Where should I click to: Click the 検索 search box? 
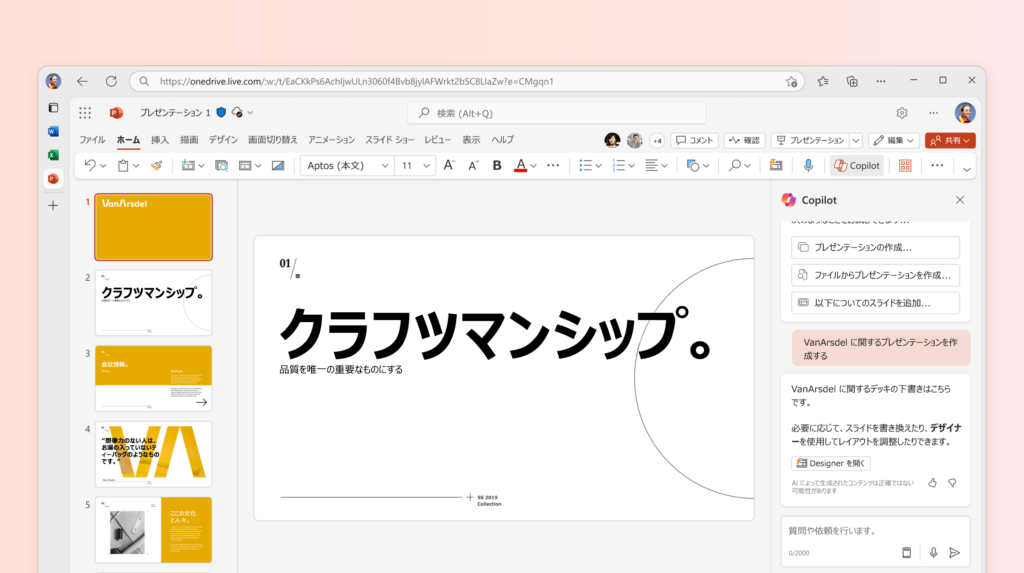tap(556, 113)
